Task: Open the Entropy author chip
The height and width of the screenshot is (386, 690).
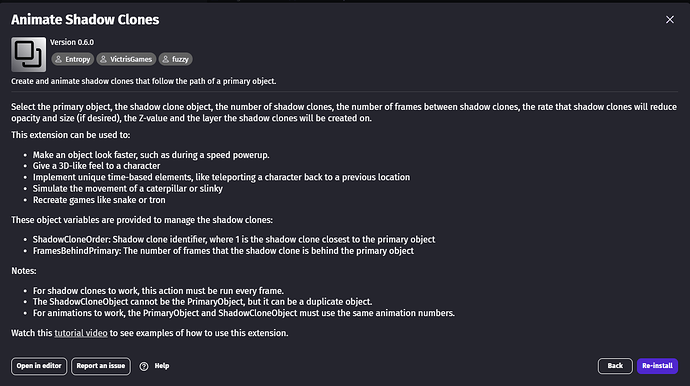Action: 73,59
